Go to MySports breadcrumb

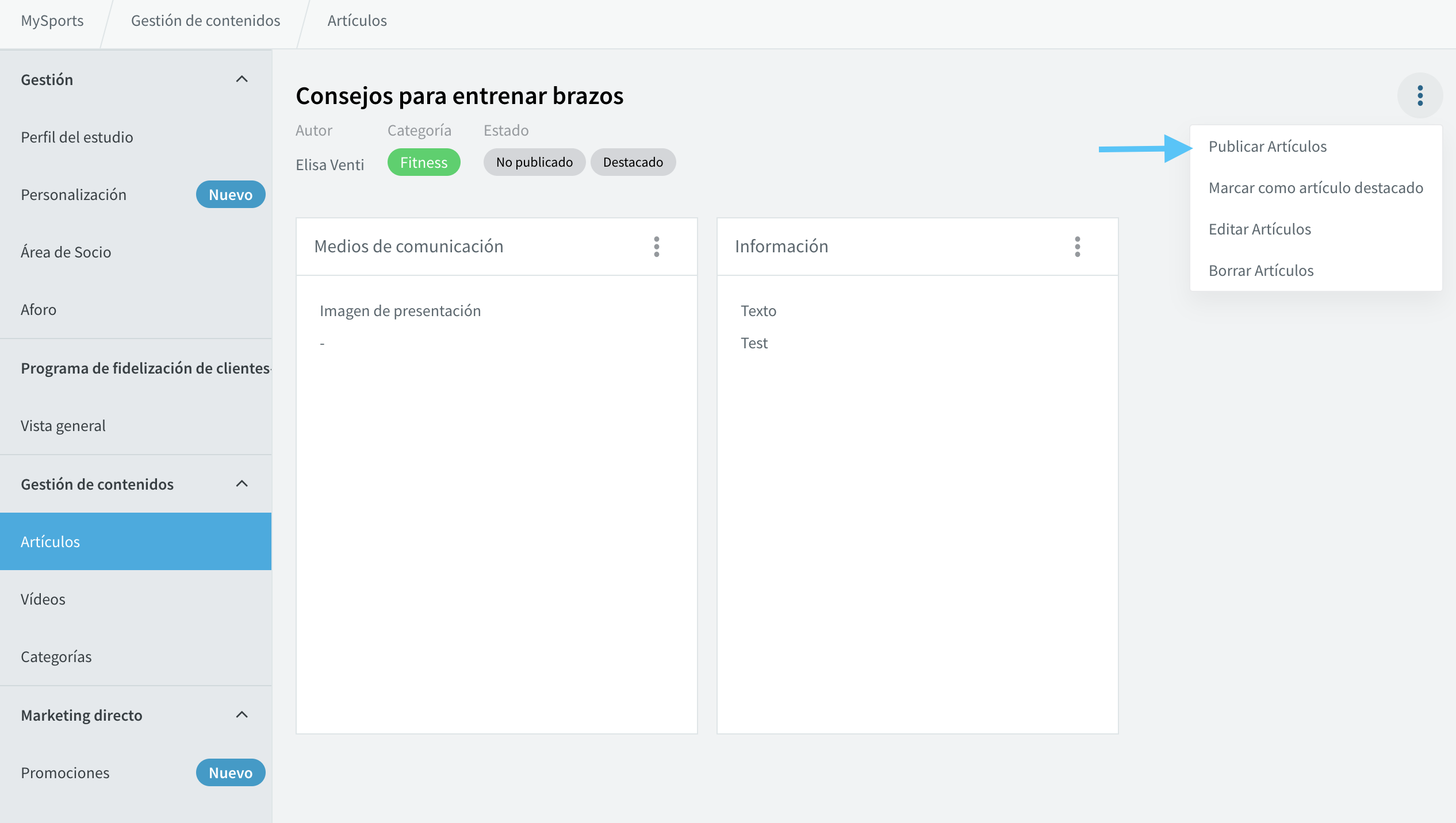52,21
